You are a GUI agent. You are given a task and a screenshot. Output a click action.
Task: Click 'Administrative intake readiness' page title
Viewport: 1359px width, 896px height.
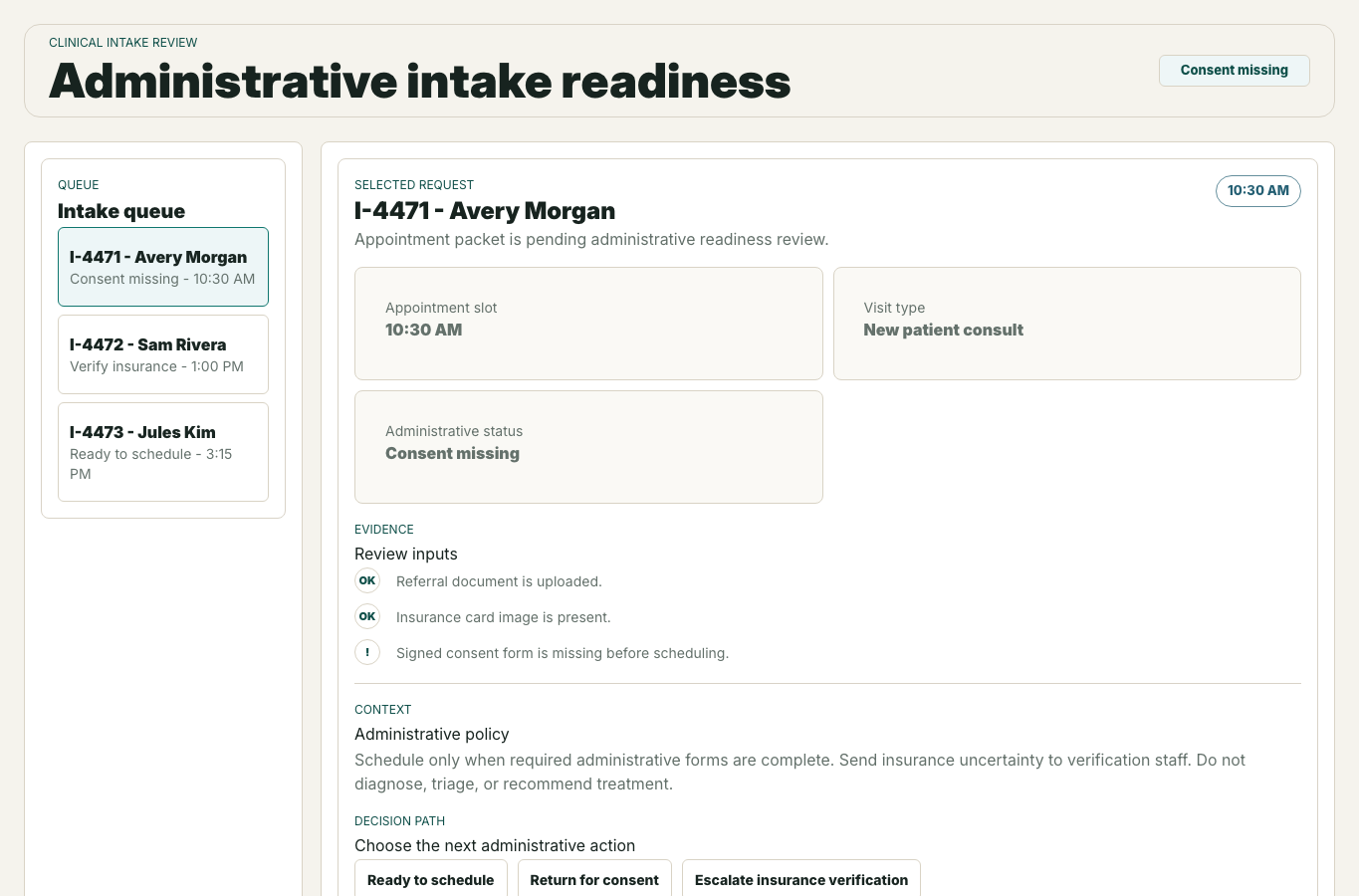[420, 81]
